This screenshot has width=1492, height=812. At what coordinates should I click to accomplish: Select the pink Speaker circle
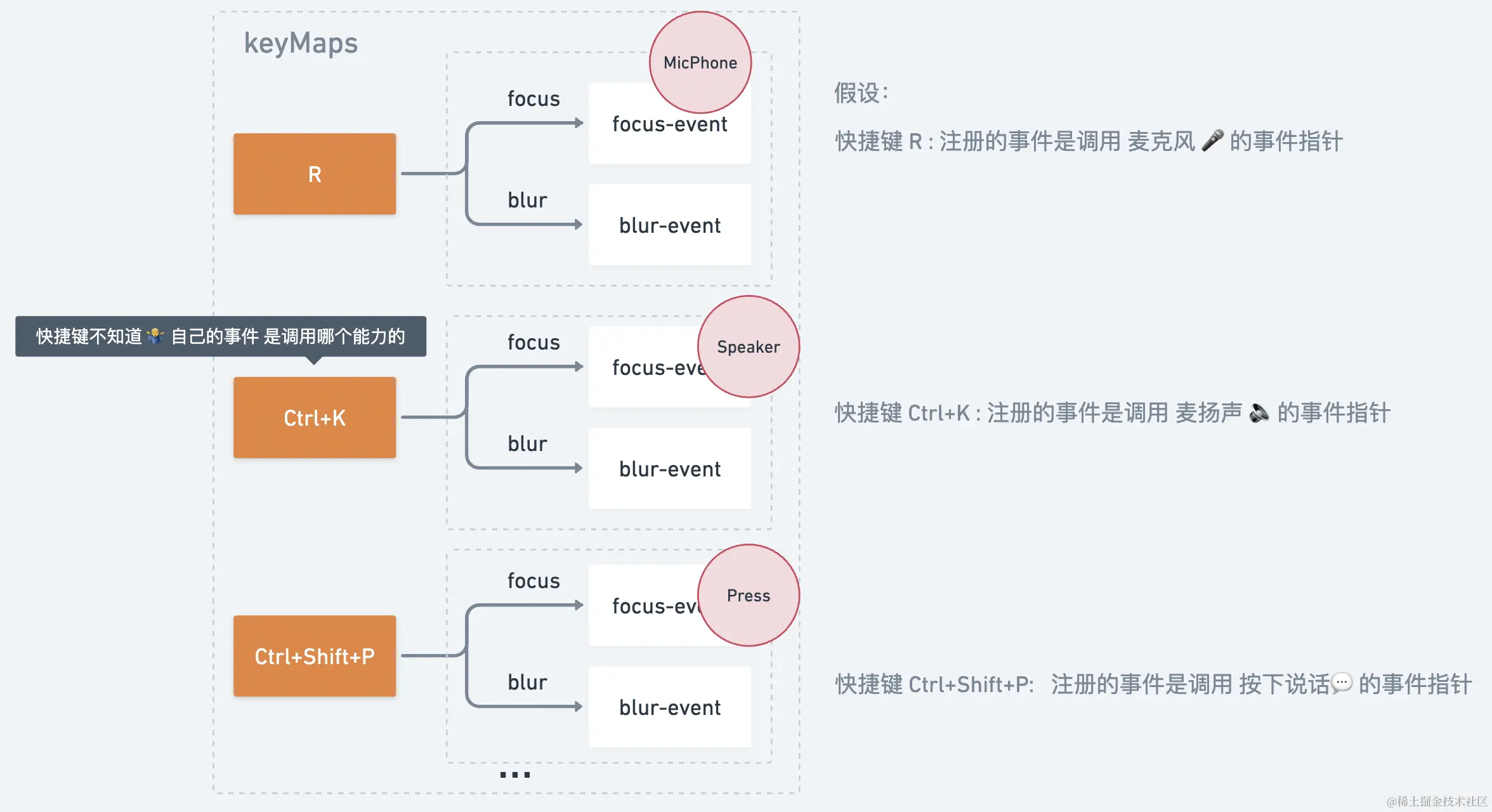(749, 346)
